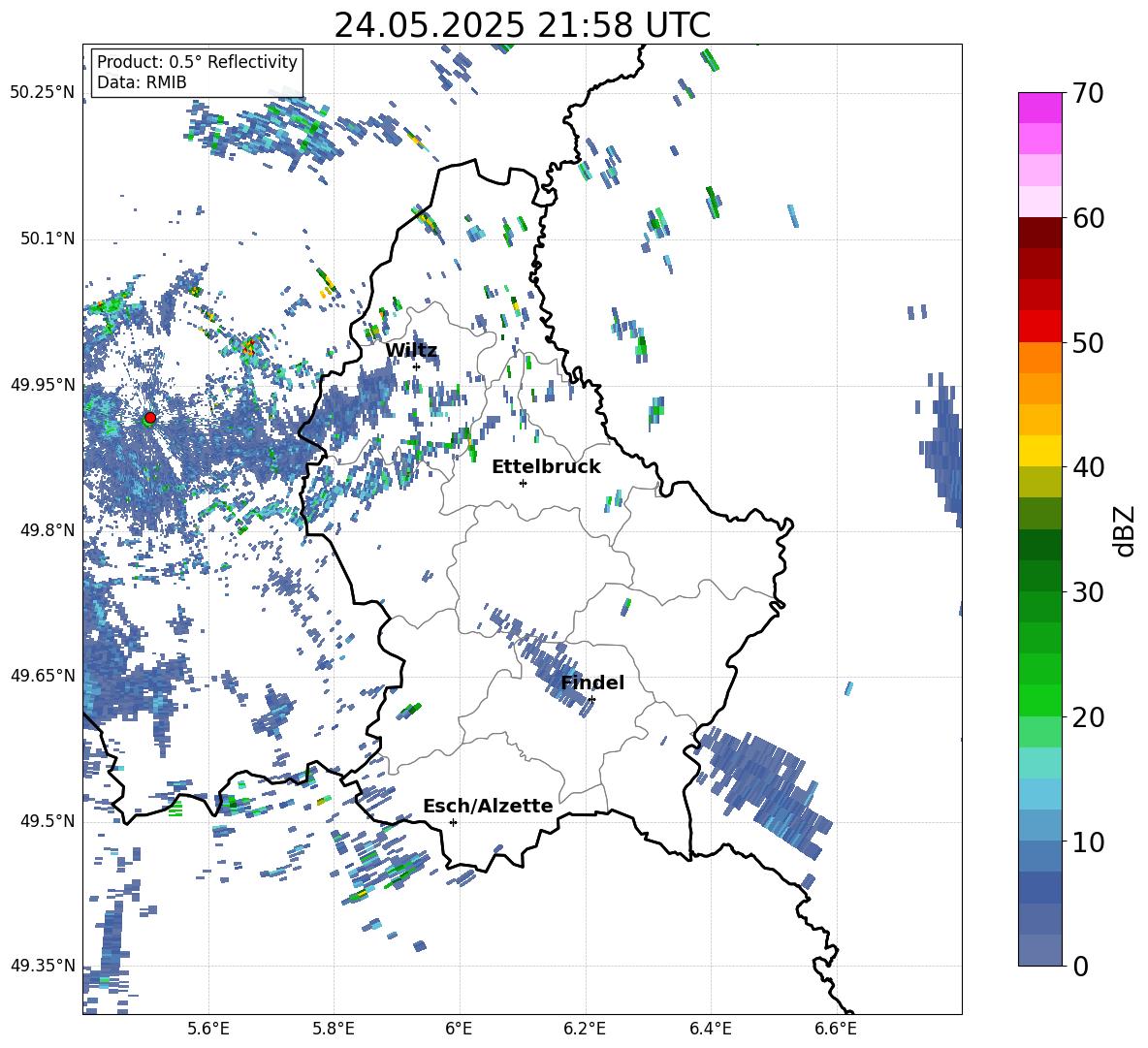Screen dimensions: 1148x1048
Task: Click the yellow 40 dBZ colorbar segment
Action: coord(1039,451)
